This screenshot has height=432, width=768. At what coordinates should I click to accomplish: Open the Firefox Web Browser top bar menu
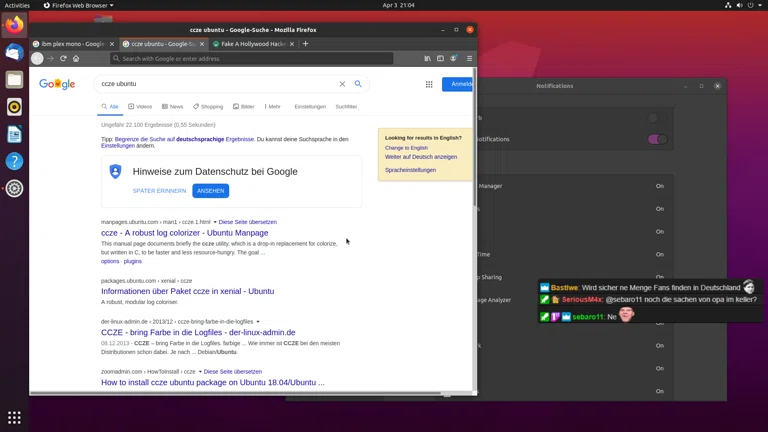[x=78, y=5]
